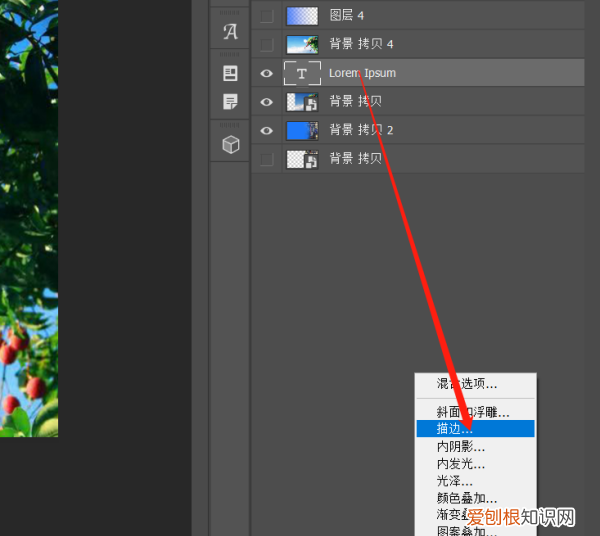
Task: Click the 背景 拷贝 2 blue thumbnail
Action: click(x=302, y=130)
